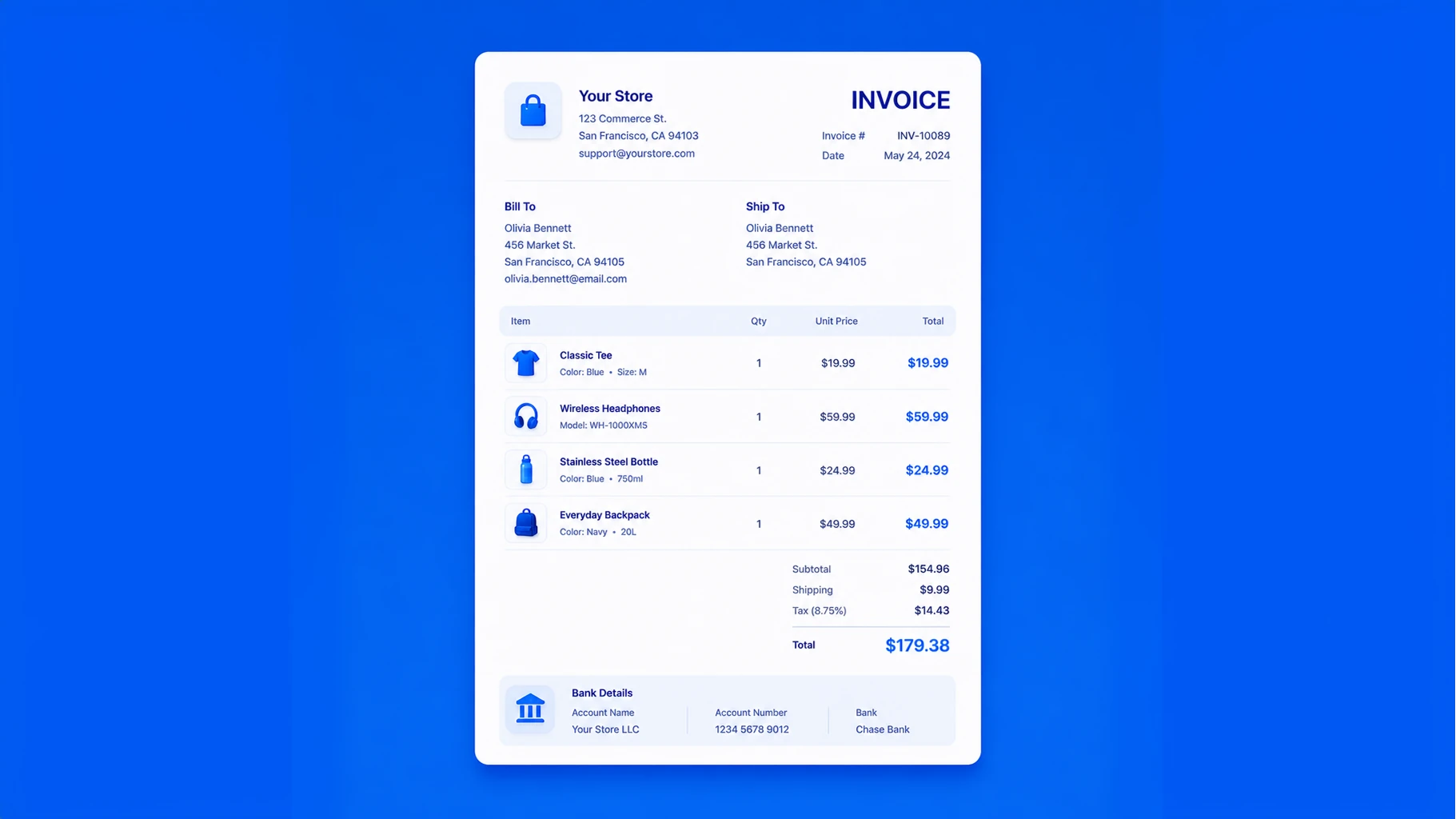Select invoice number INV-10089
Screen dimensions: 1456x819
(923, 136)
